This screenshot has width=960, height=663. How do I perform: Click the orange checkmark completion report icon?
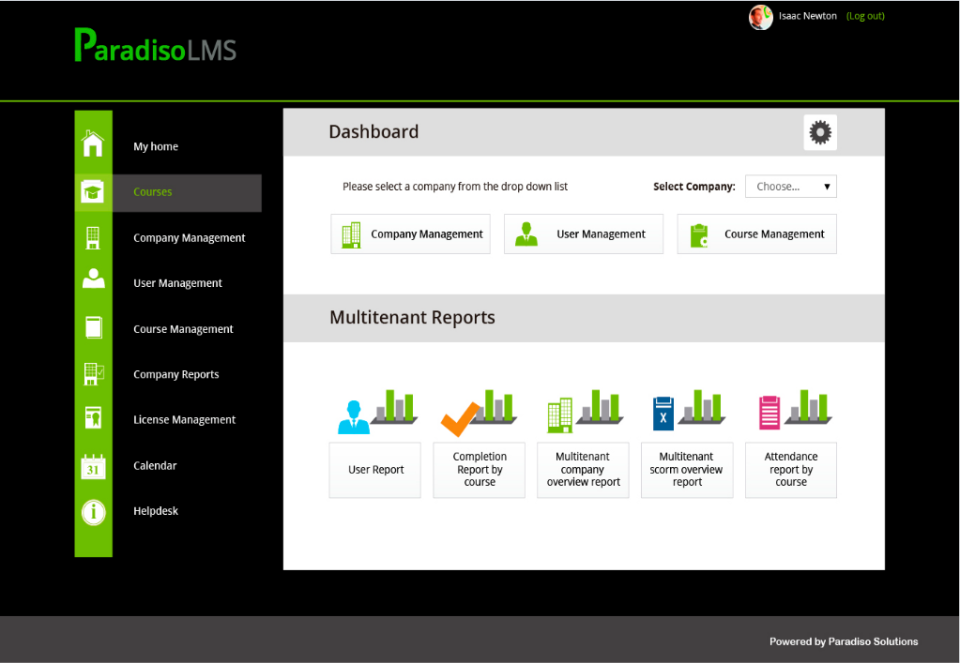[479, 412]
